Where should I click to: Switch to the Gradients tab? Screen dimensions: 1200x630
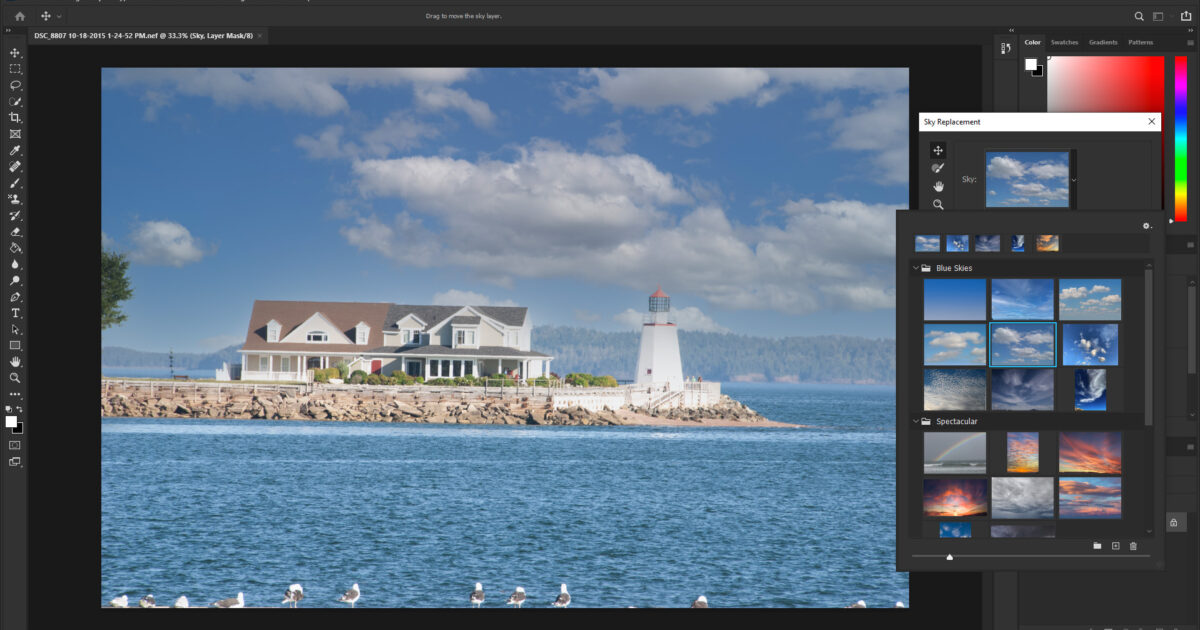click(x=1102, y=42)
